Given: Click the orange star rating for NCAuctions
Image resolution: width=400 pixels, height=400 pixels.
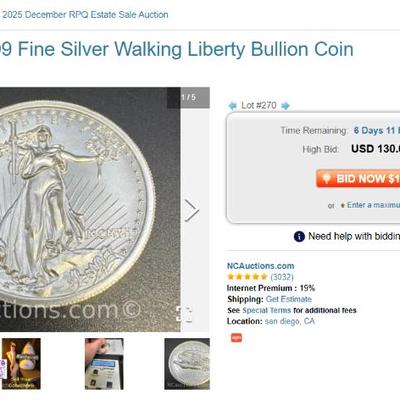Looking at the screenshot, I should coord(247,277).
